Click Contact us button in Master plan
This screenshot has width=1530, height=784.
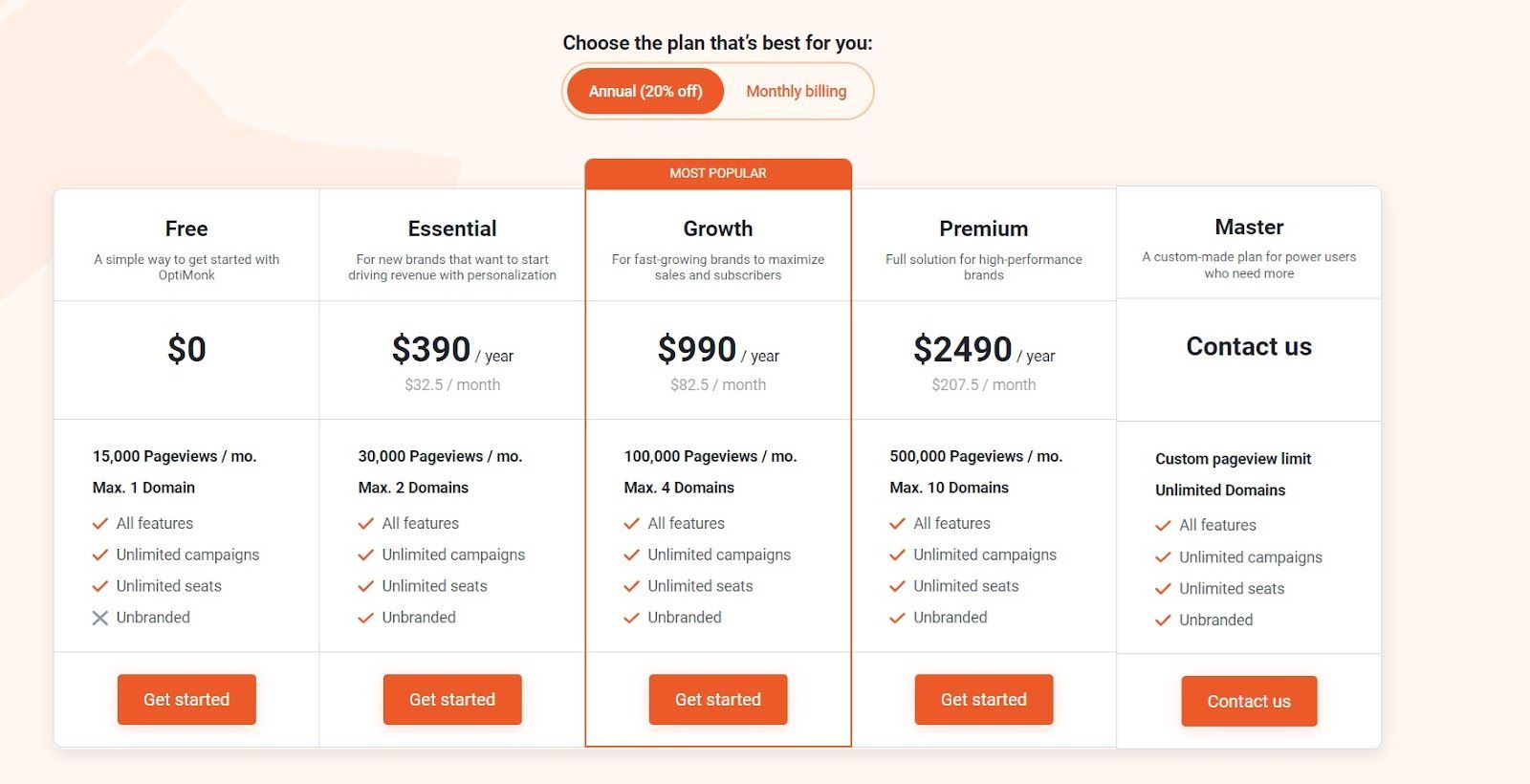pyautogui.click(x=1249, y=702)
